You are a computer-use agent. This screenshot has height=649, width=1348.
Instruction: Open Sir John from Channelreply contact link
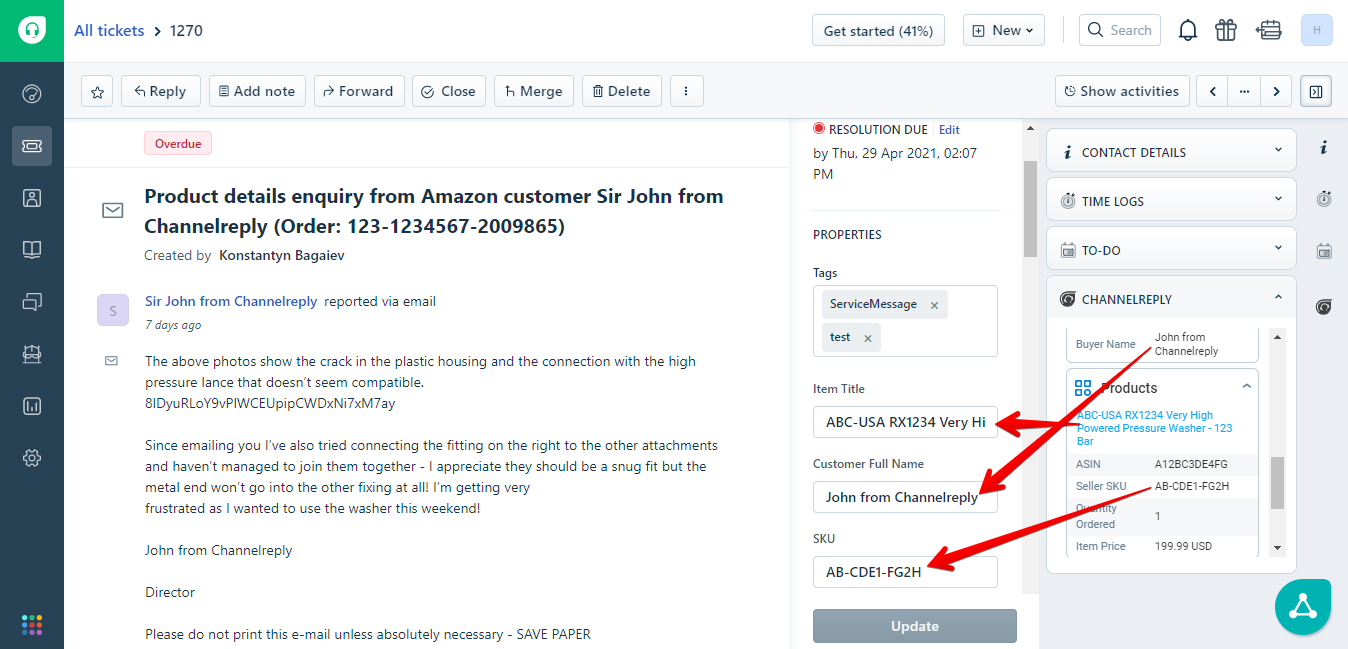click(231, 301)
